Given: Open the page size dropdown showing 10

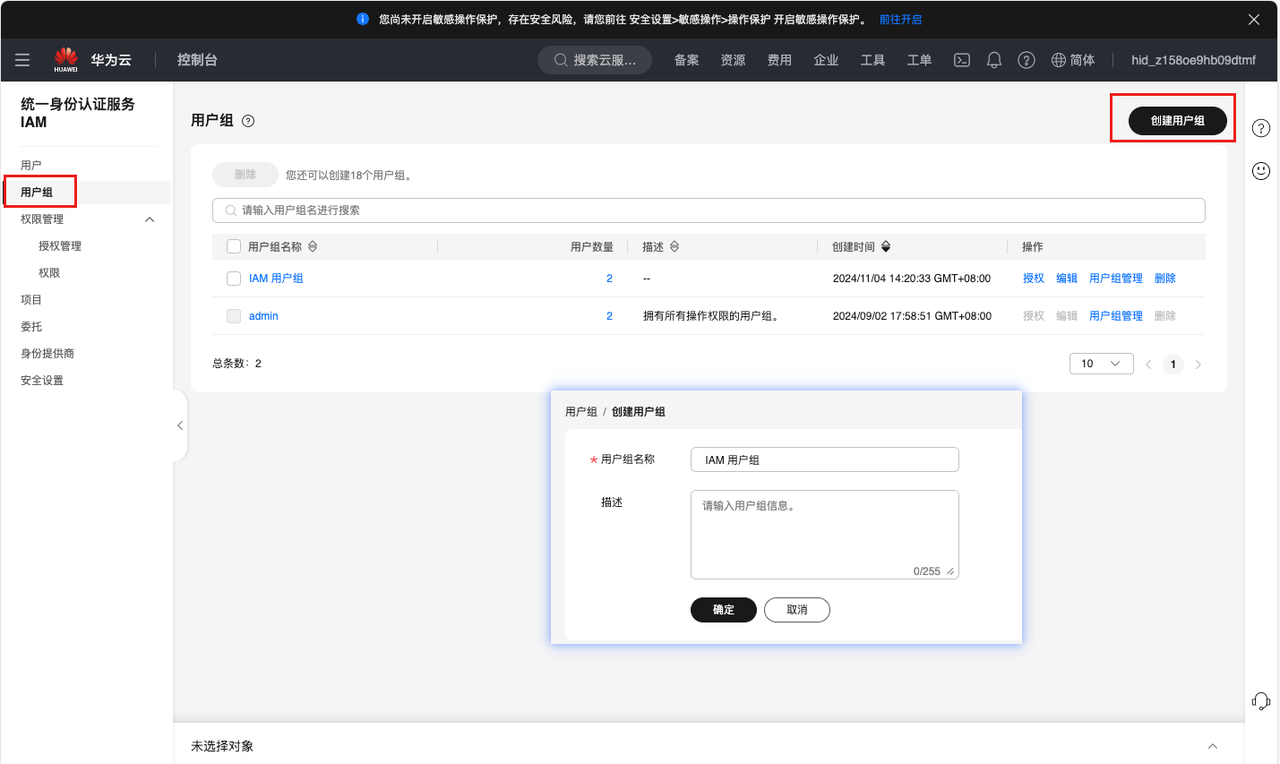Looking at the screenshot, I should (x=1101, y=364).
